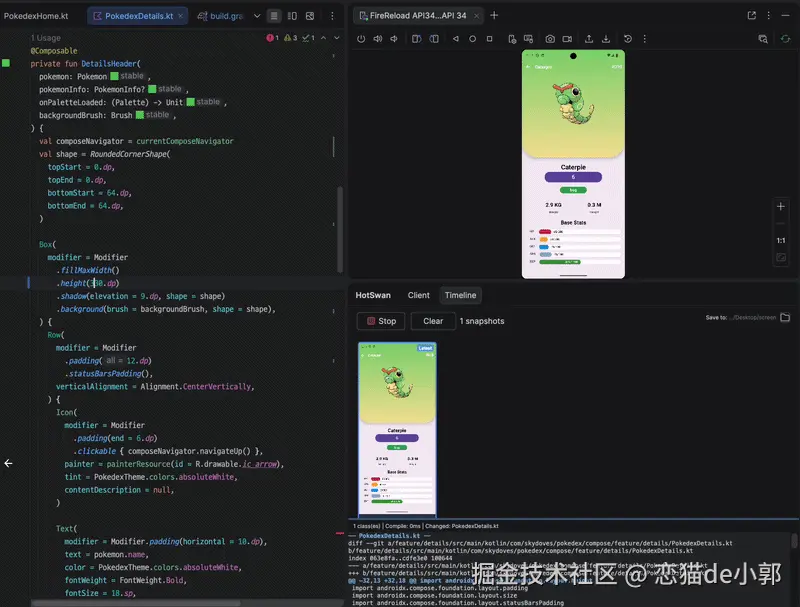Click the 'Save to:' path text
Viewport: 800px width, 607px height.
click(x=741, y=317)
